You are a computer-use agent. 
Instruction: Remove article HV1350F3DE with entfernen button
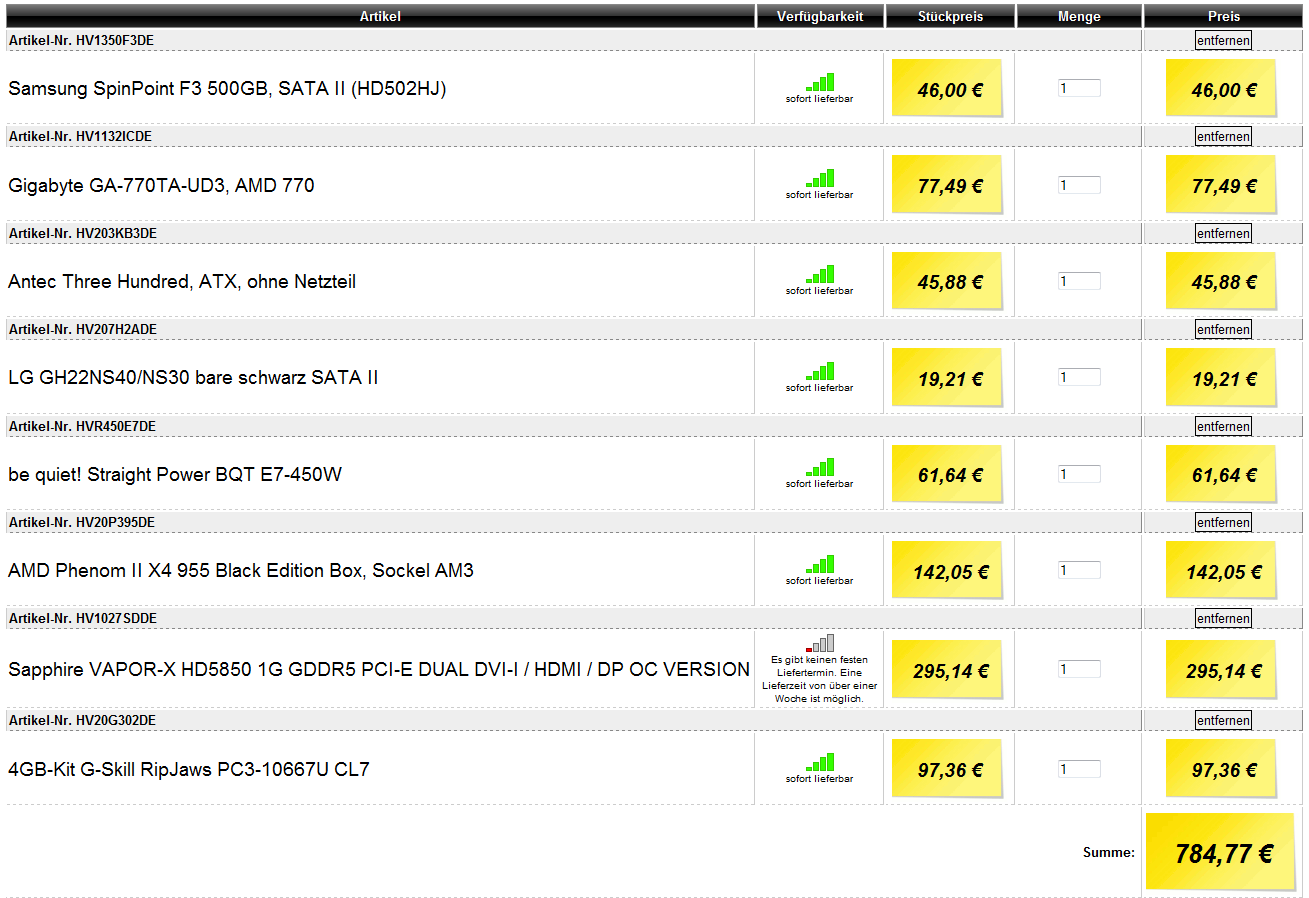pyautogui.click(x=1223, y=41)
